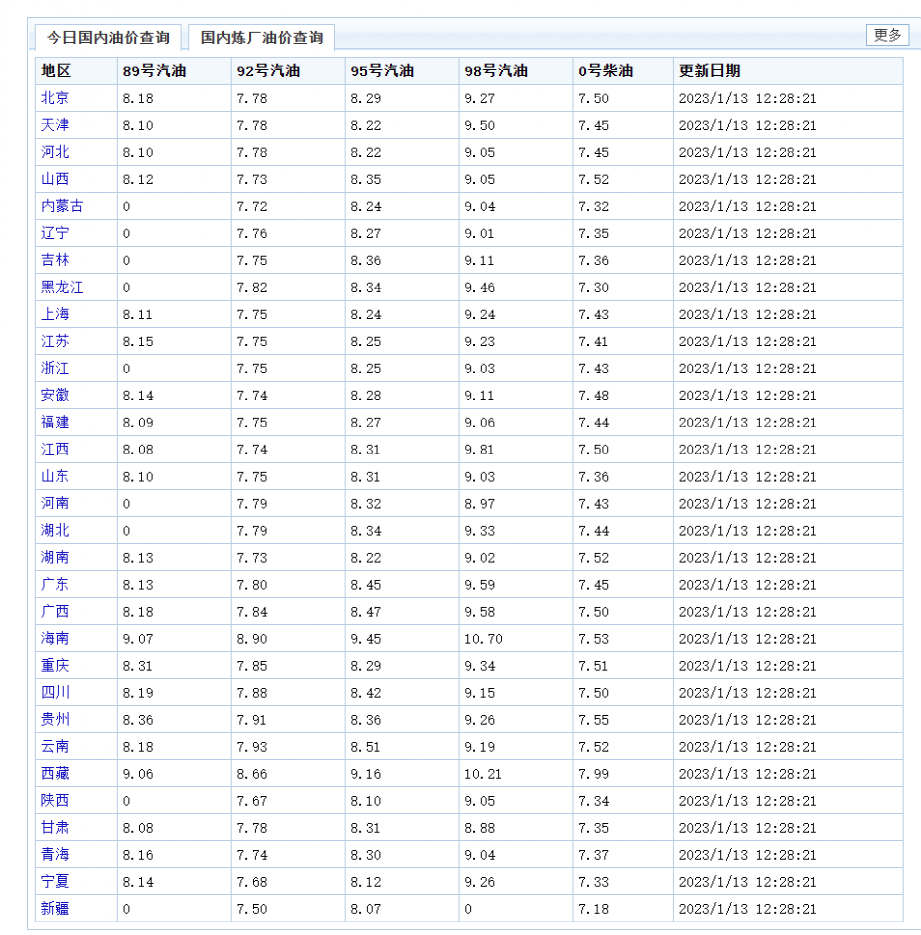The width and height of the screenshot is (921, 935).
Task: Switch to 今日国内油价查询 tab
Action: click(x=108, y=38)
